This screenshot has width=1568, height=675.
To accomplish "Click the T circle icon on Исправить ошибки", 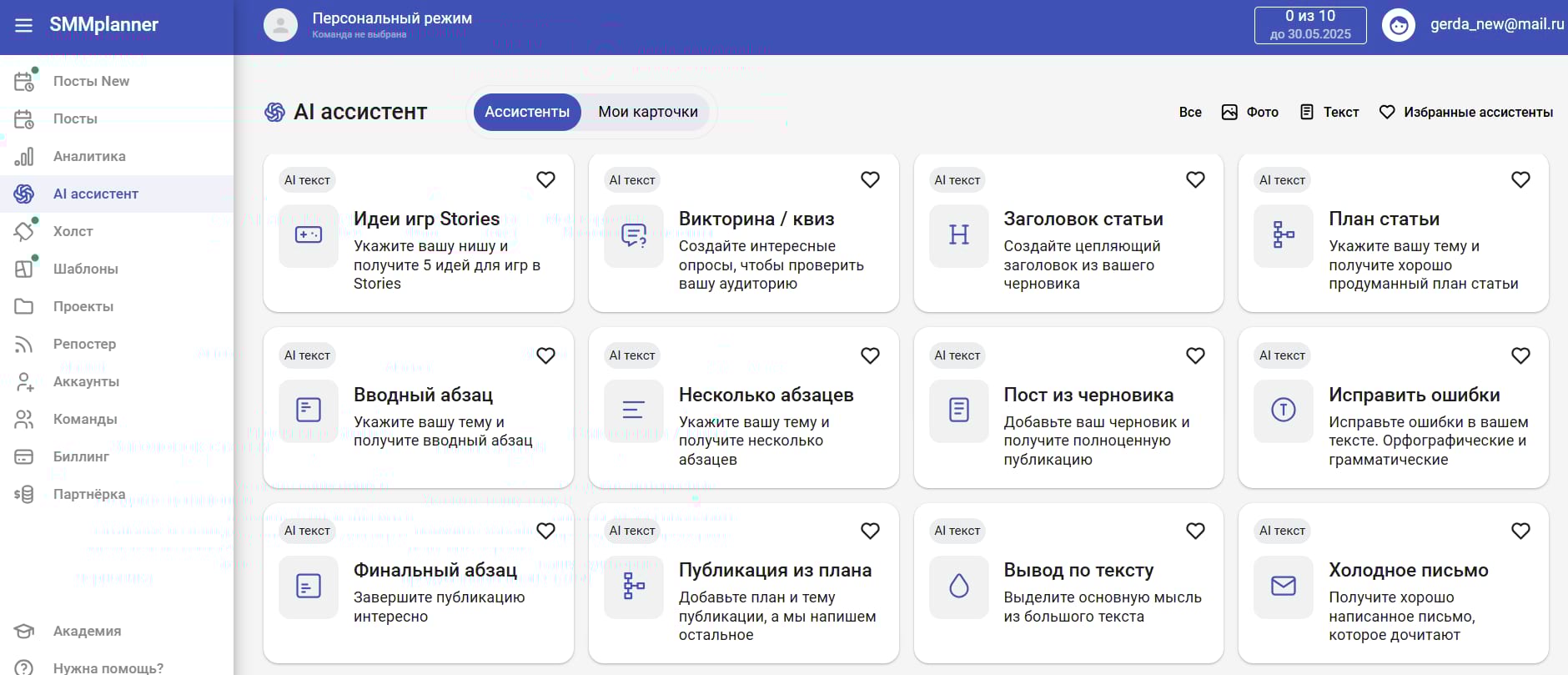I will pos(1284,411).
